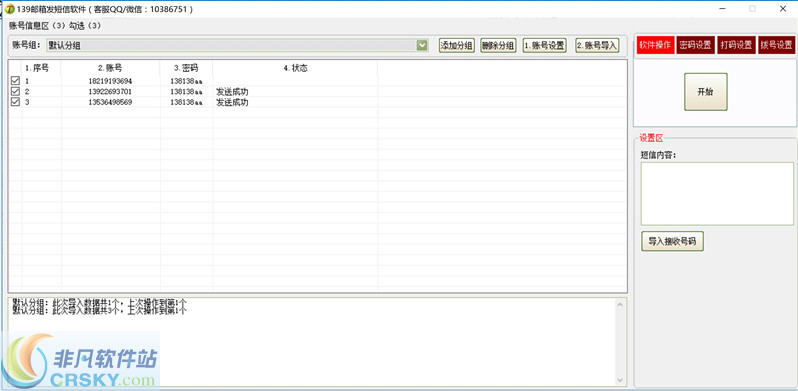Viewport: 798px width, 391px height.
Task: Sort by the 3.密码 column header
Action: [186, 68]
